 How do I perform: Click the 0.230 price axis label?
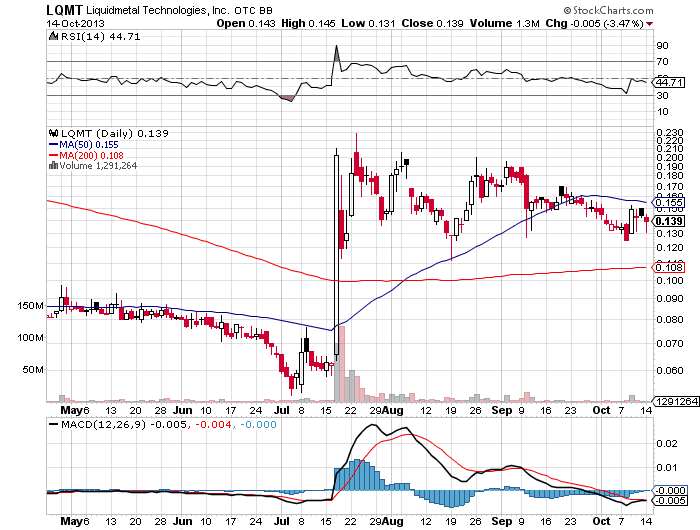(670, 133)
